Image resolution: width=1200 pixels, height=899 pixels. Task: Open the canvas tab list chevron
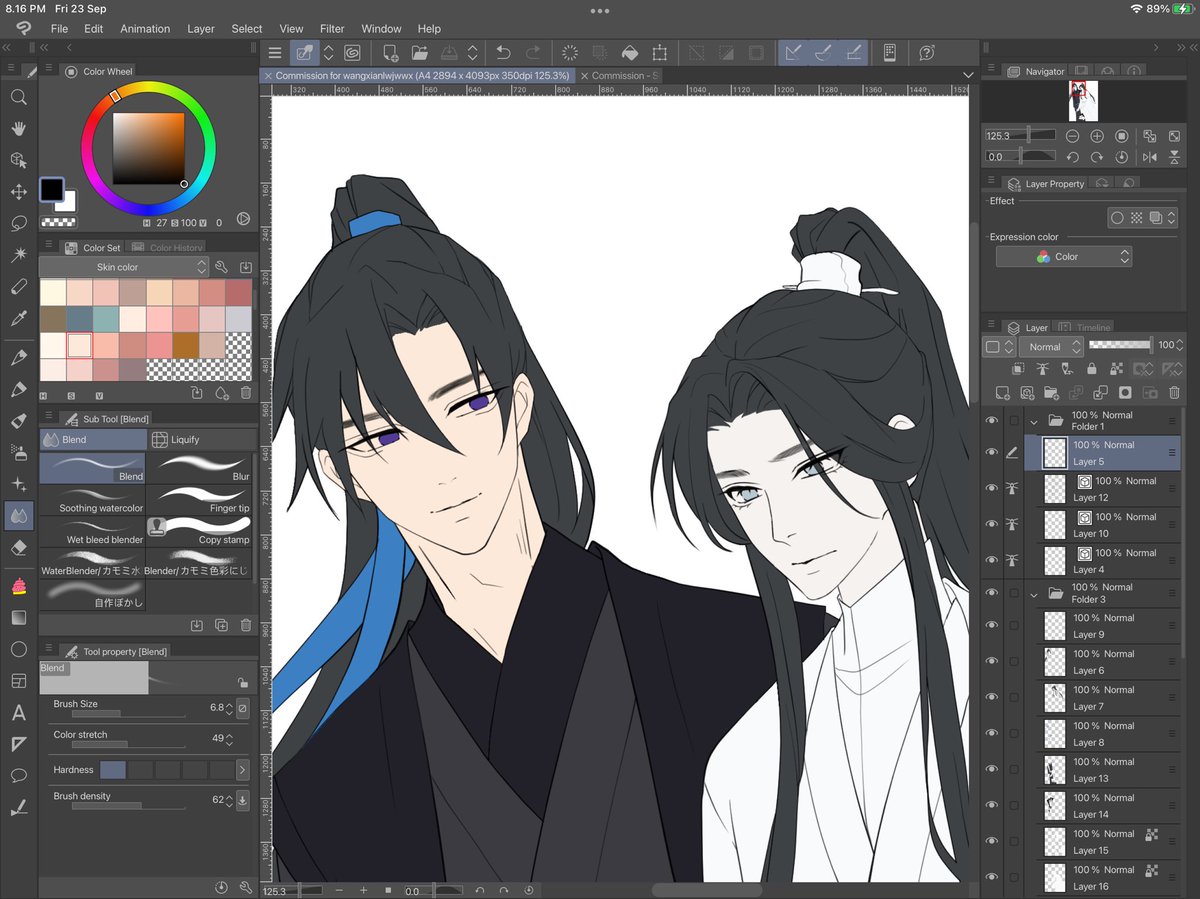click(968, 75)
